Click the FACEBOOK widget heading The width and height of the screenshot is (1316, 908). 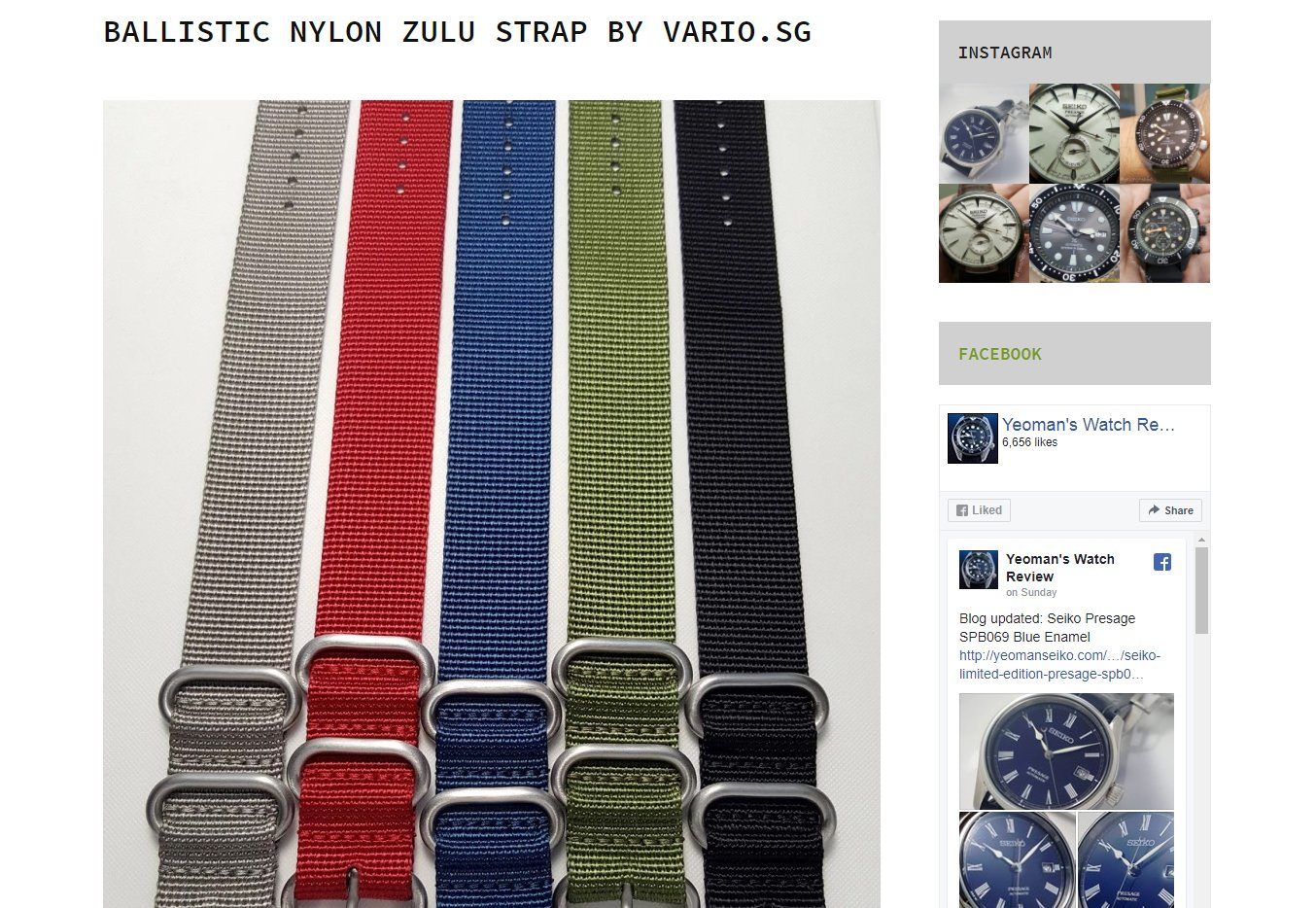(x=999, y=354)
